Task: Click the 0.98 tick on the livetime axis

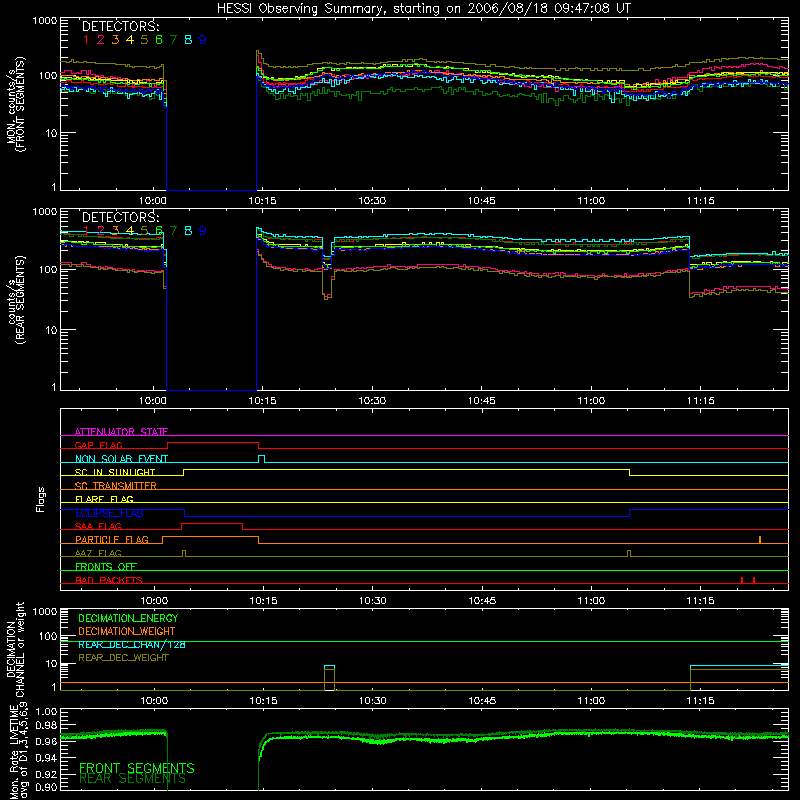Action: pos(46,726)
